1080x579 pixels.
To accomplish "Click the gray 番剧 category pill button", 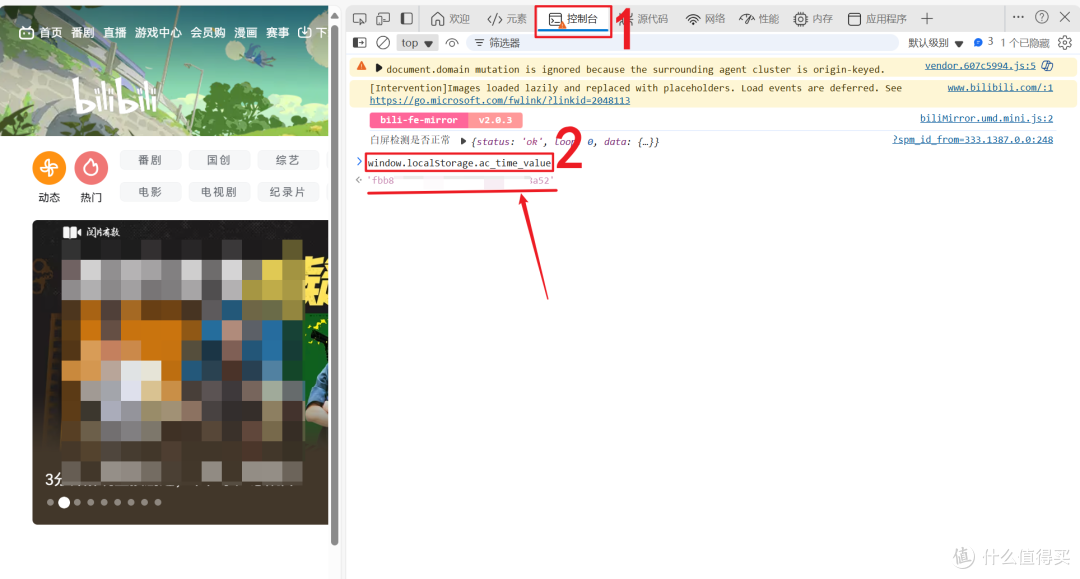I will 150,160.
